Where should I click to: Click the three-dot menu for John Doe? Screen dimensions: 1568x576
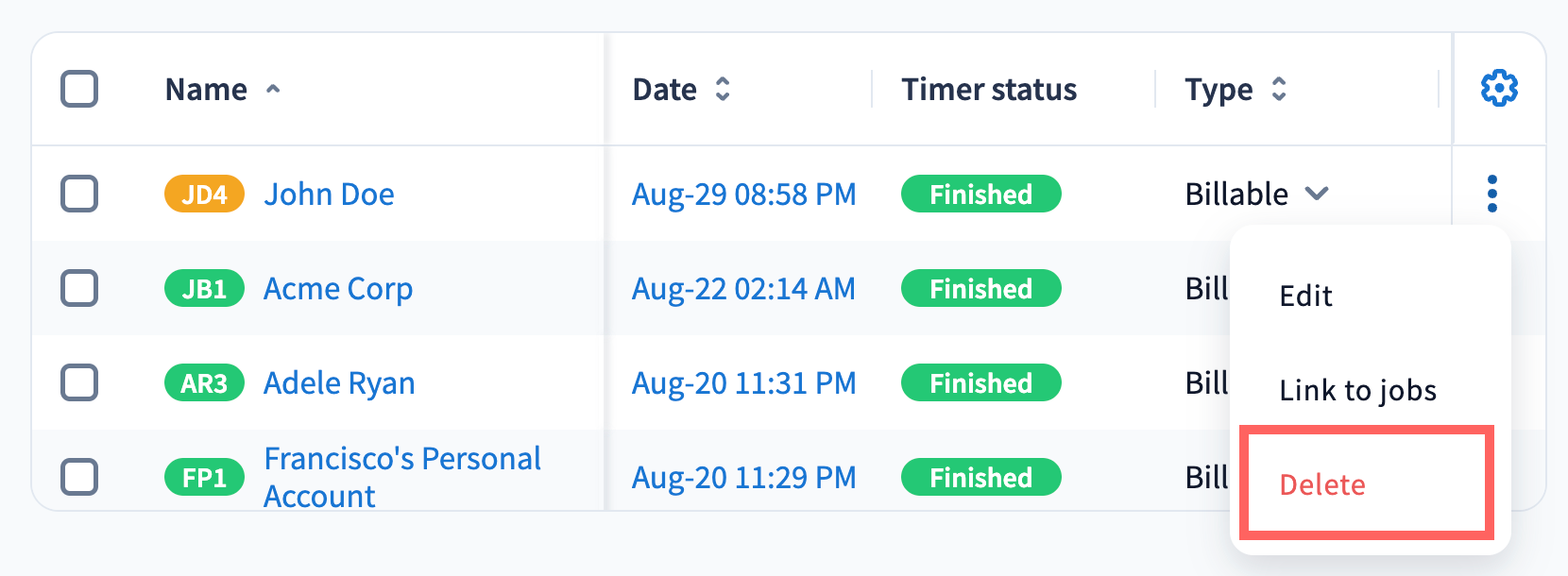tap(1492, 194)
